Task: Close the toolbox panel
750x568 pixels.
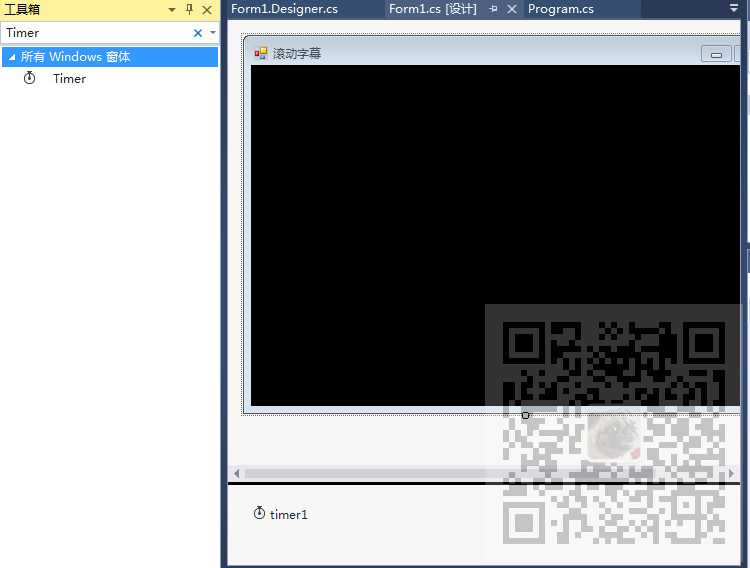Action: 207,10
